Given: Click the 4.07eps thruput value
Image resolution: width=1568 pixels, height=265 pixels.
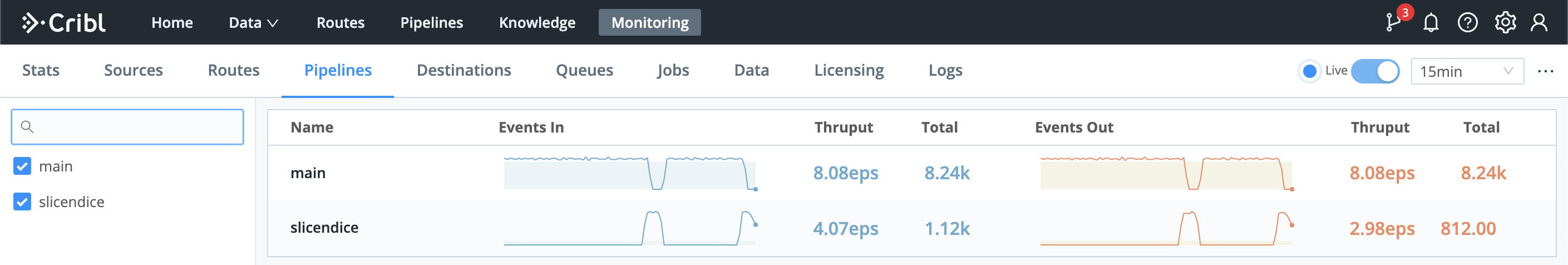Looking at the screenshot, I should 845,228.
